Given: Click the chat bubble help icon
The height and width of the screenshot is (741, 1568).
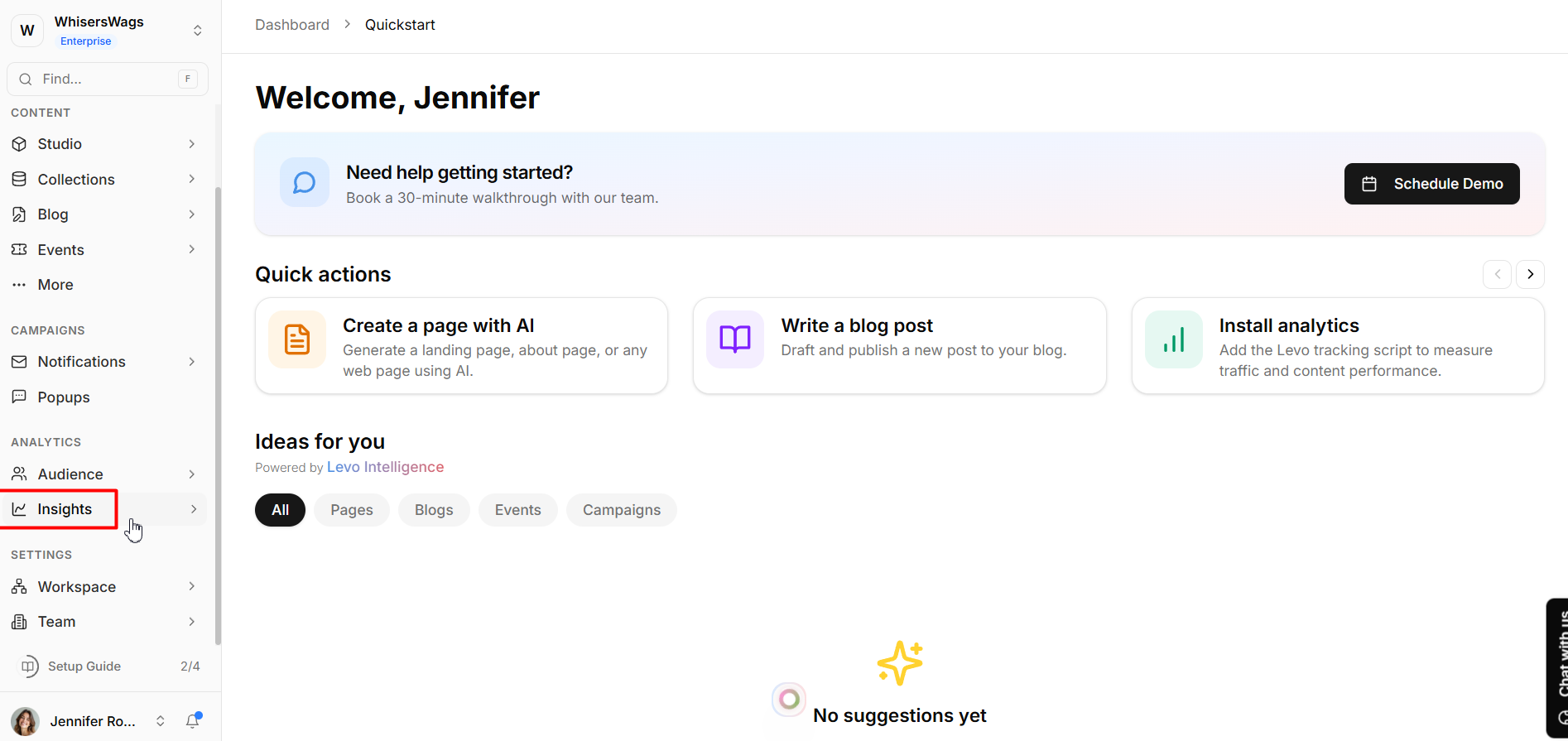Looking at the screenshot, I should 305,183.
